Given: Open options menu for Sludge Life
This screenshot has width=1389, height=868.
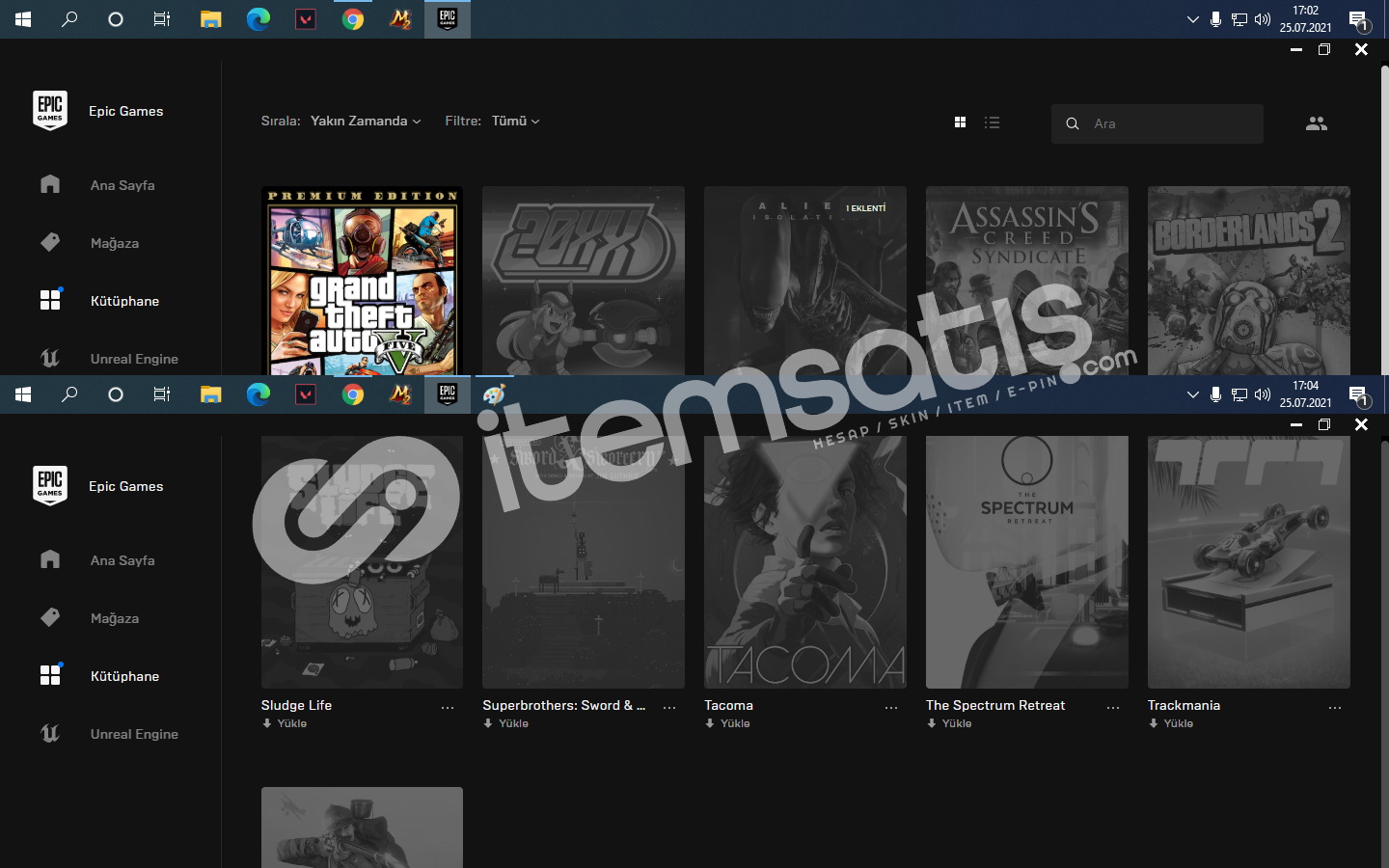Looking at the screenshot, I should coord(448,708).
